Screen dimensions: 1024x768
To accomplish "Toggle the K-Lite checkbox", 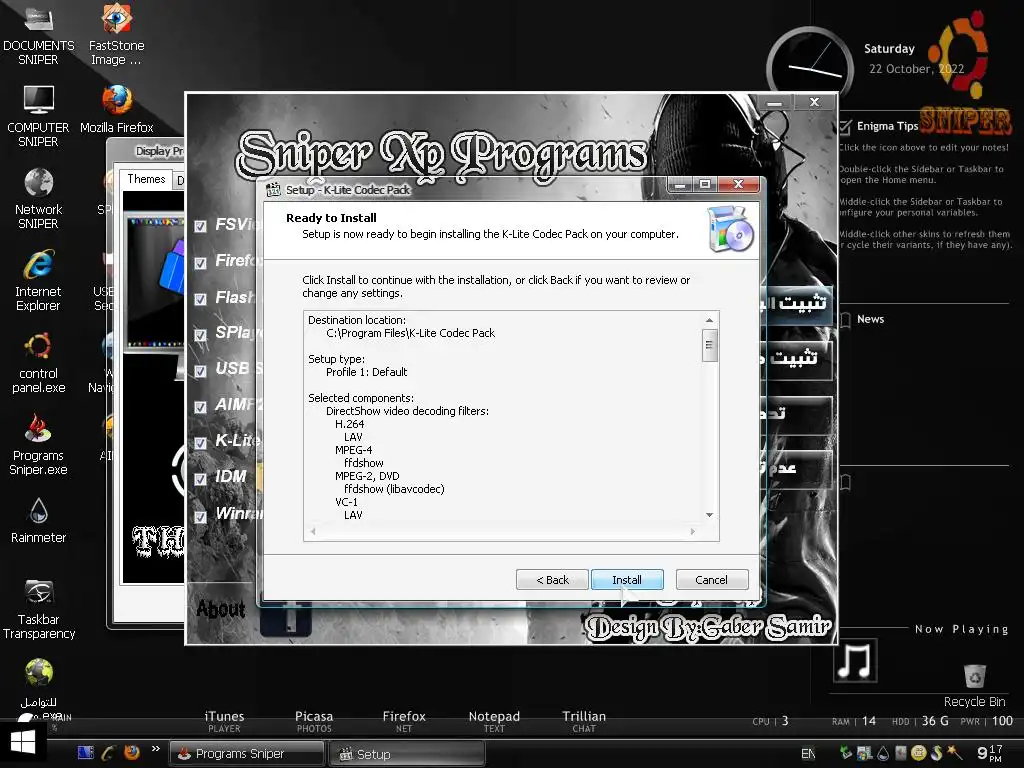I will tap(200, 443).
